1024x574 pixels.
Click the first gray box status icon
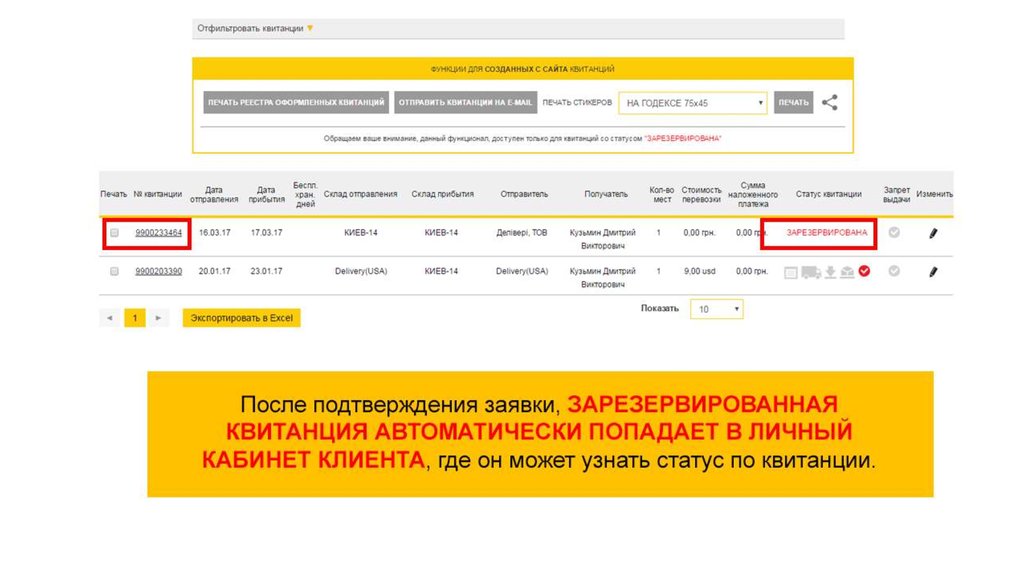pyautogui.click(x=791, y=271)
